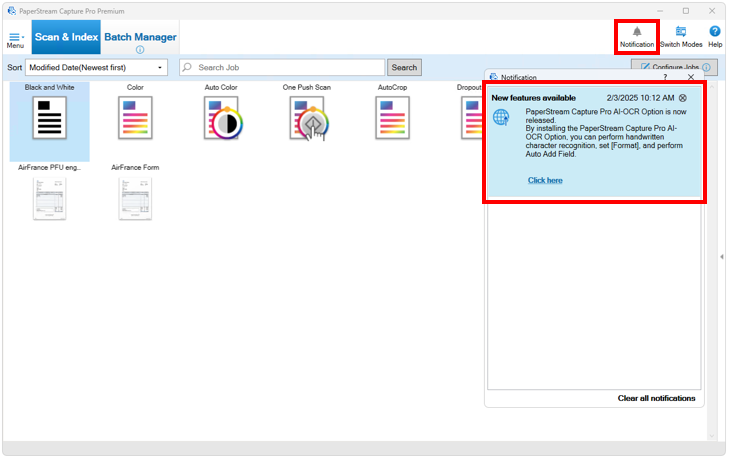Click the globe icon in the notification
This screenshot has height=459, width=729.
click(x=501, y=117)
